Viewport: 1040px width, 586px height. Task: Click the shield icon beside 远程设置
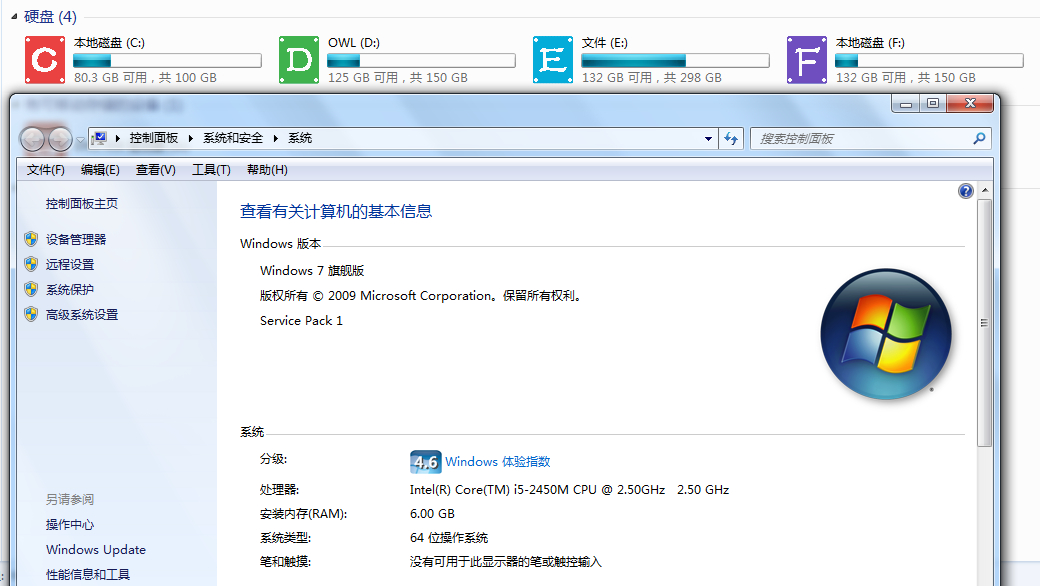pos(31,264)
